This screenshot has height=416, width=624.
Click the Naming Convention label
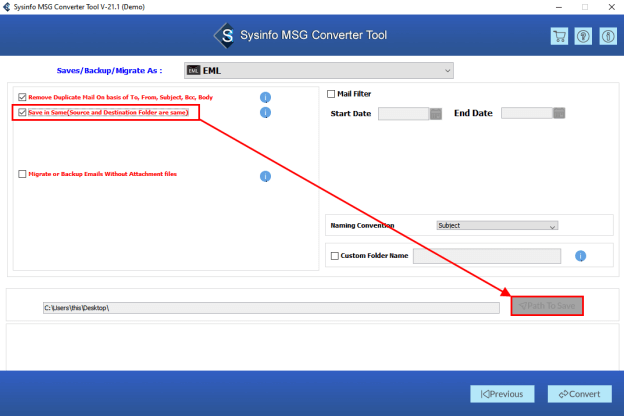(363, 225)
